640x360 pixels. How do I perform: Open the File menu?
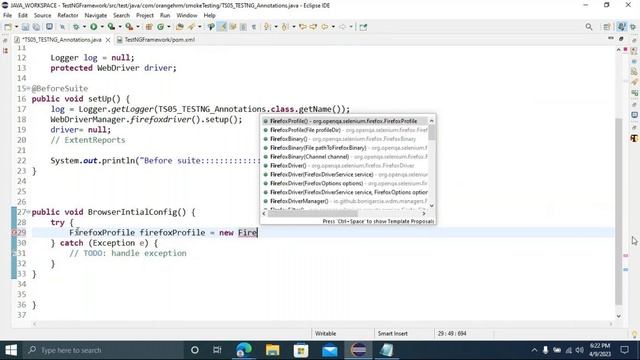[7, 15]
